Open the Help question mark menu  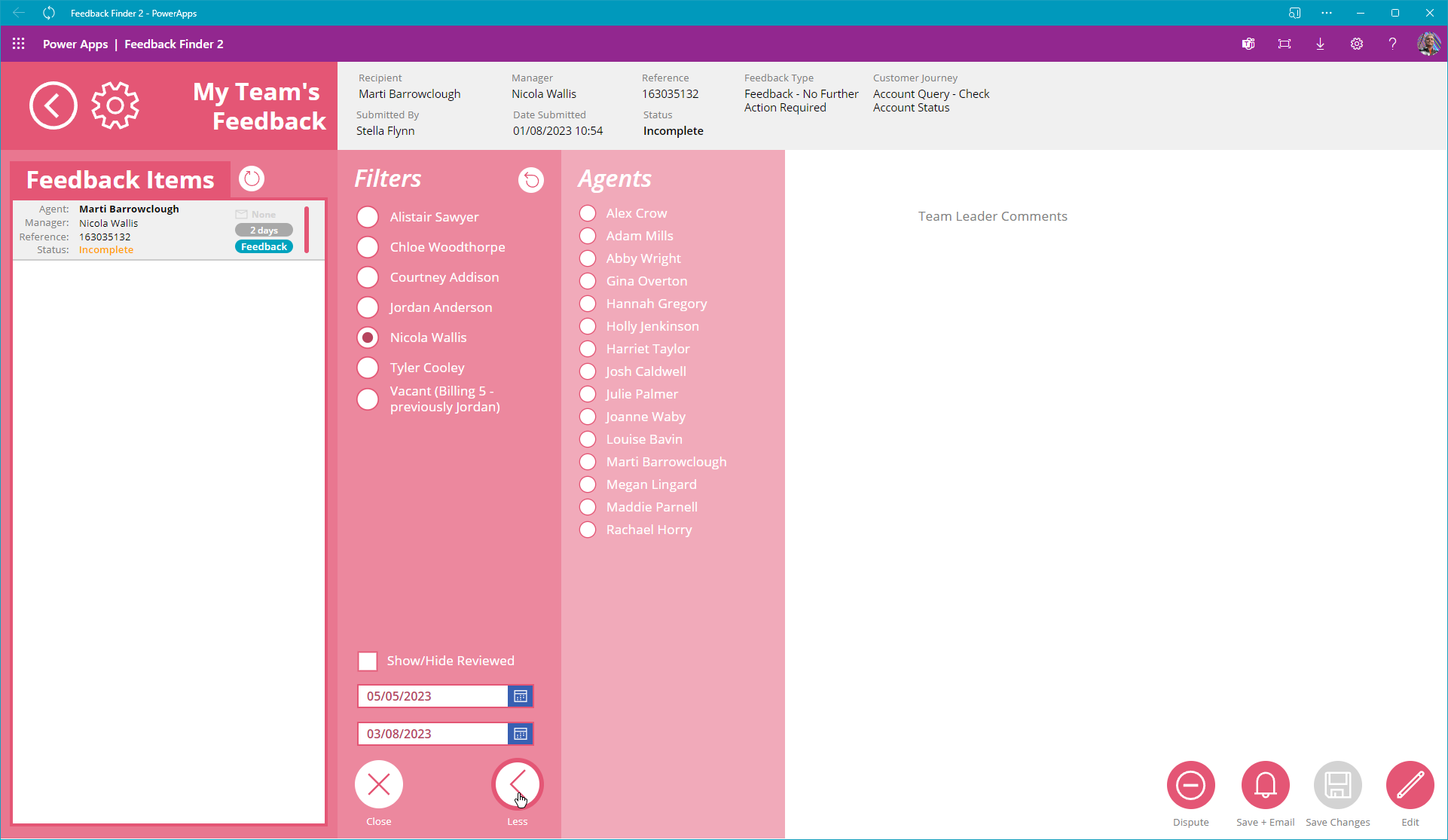[x=1392, y=44]
